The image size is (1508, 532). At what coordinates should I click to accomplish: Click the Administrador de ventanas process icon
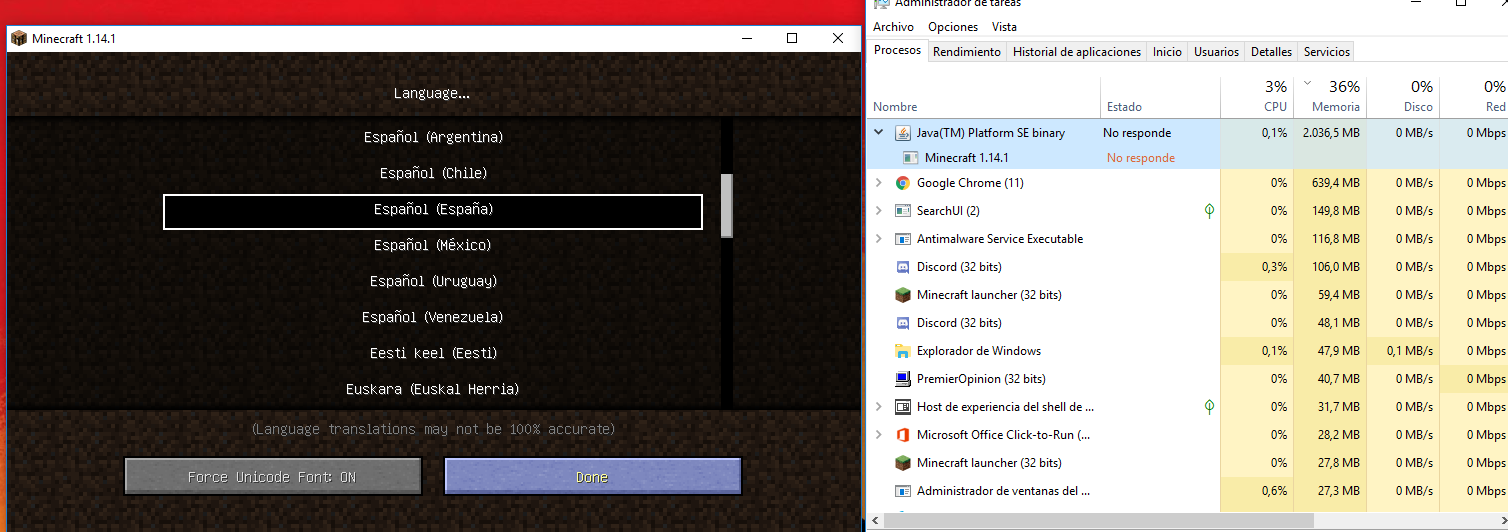click(902, 491)
